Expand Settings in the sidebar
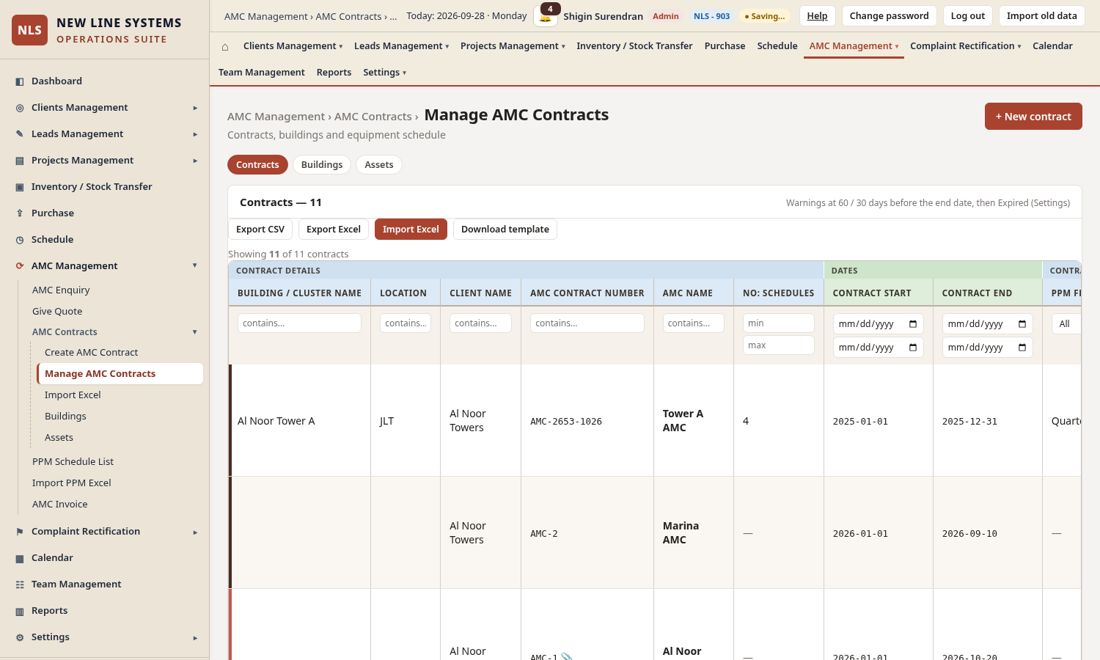 point(195,638)
